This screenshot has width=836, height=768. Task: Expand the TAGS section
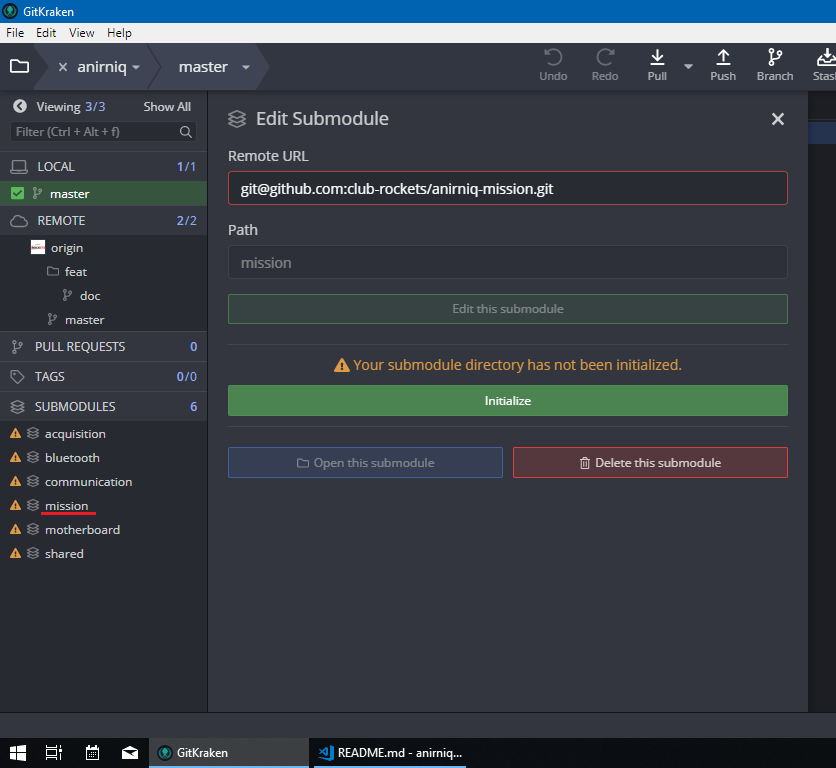pos(103,377)
